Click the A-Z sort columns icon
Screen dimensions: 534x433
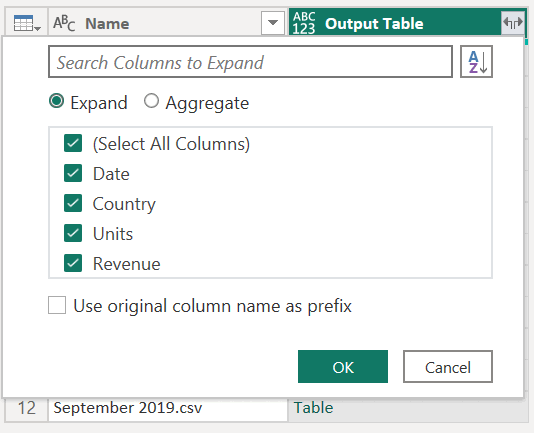pyautogui.click(x=476, y=62)
